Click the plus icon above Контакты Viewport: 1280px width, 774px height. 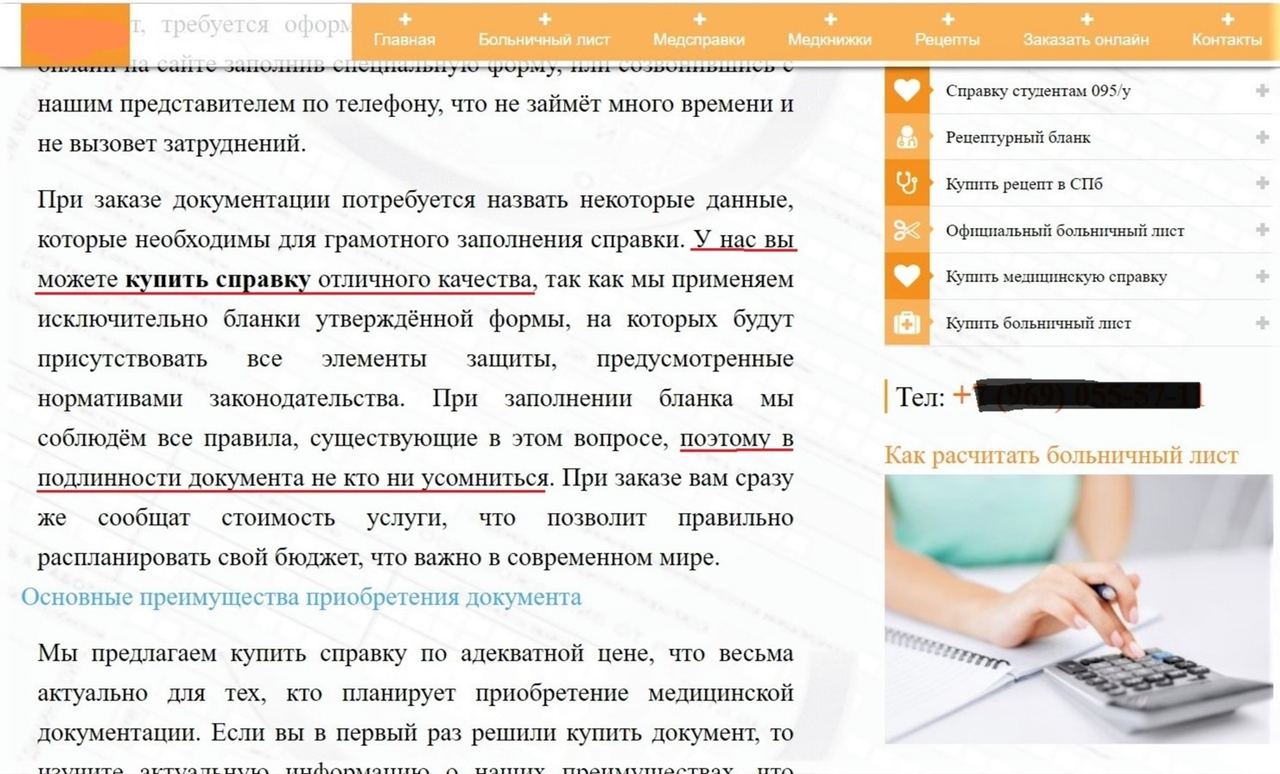tap(1227, 19)
